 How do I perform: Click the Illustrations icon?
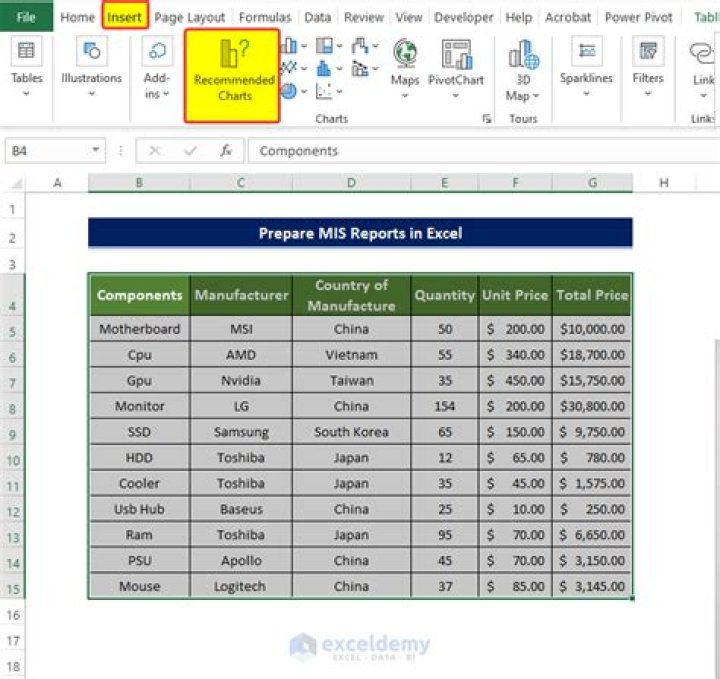pyautogui.click(x=92, y=51)
